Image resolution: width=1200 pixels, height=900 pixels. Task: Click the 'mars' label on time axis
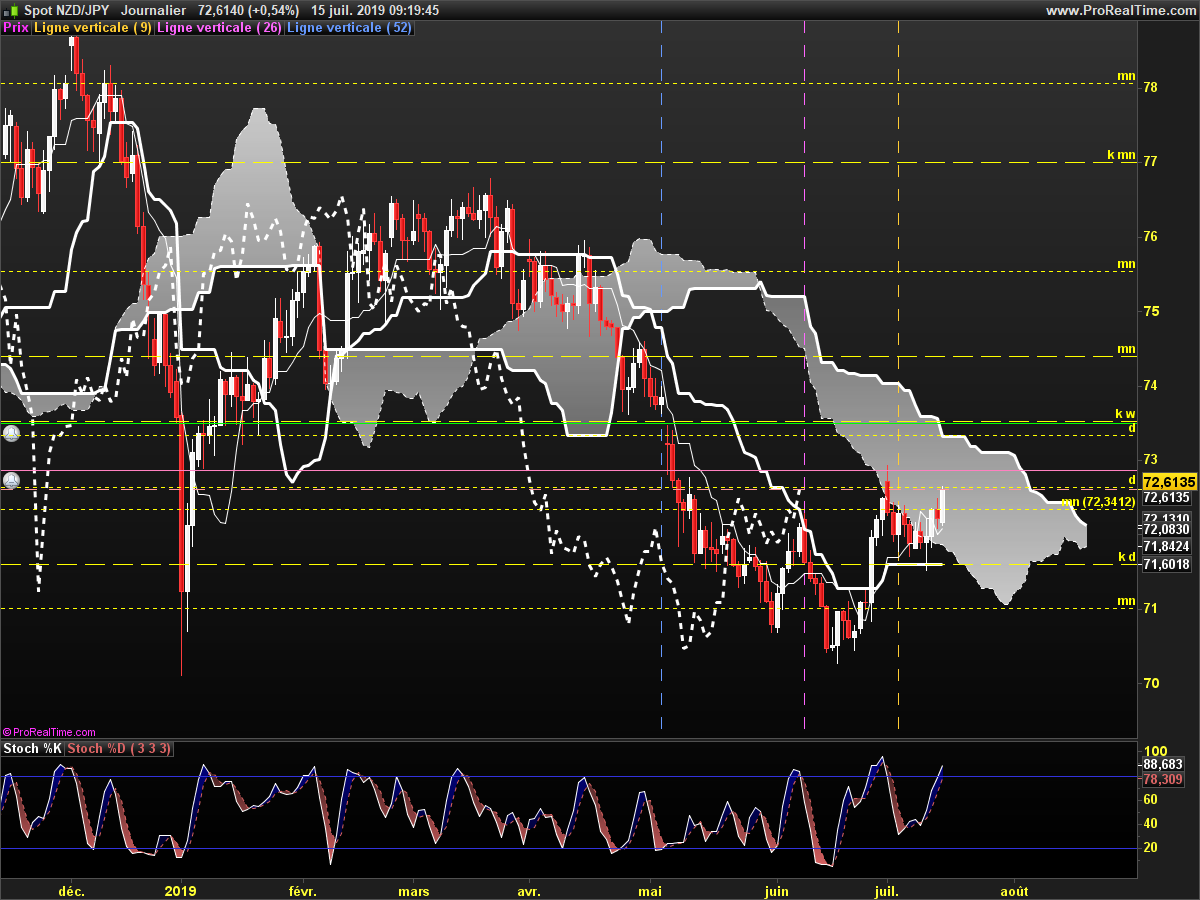(413, 890)
